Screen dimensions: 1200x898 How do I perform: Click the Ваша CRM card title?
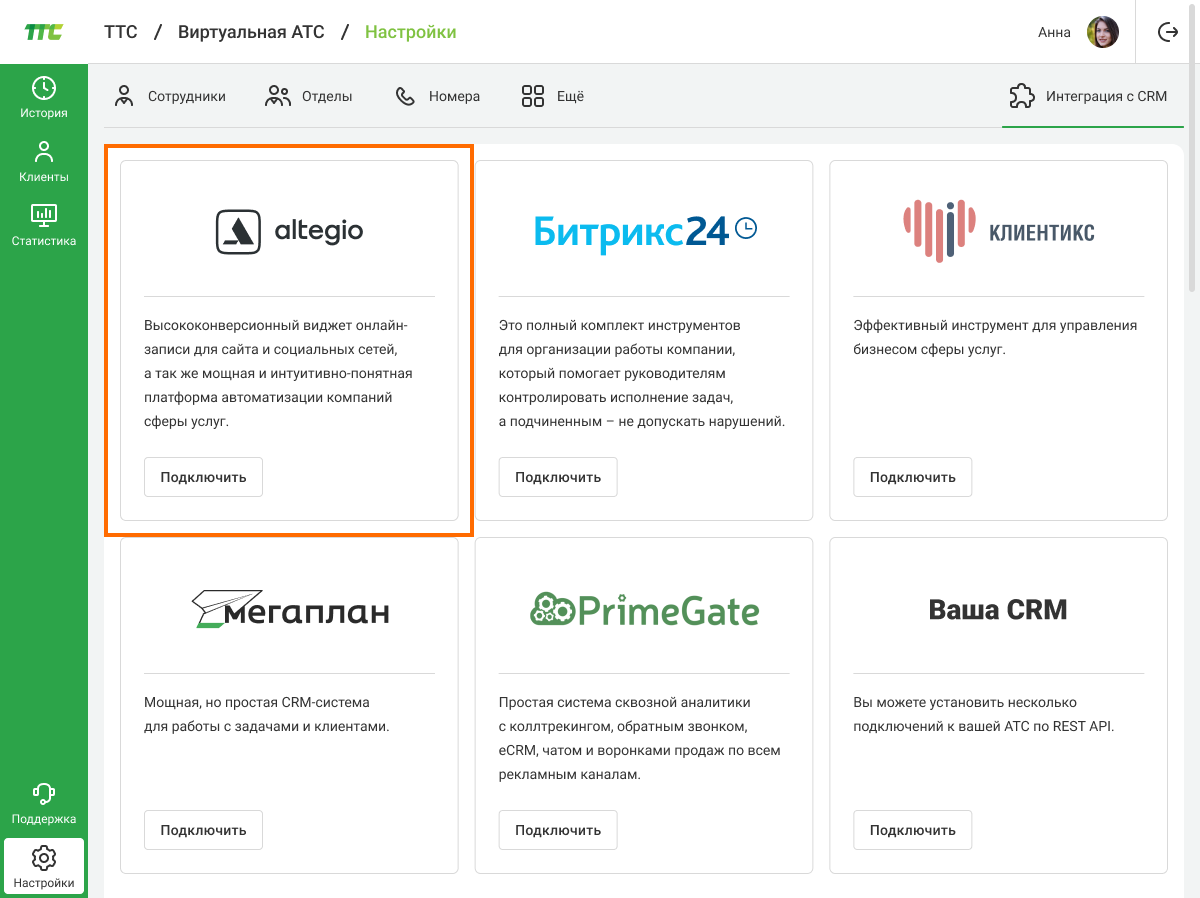click(998, 609)
